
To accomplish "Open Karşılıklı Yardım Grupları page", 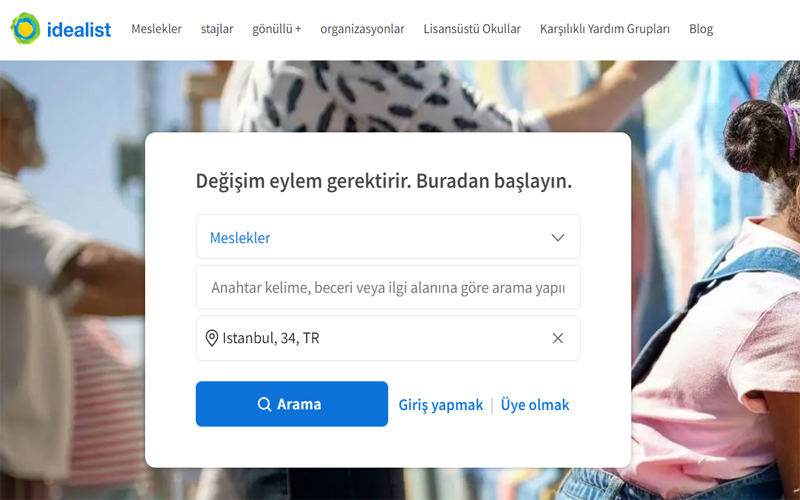I will (605, 29).
